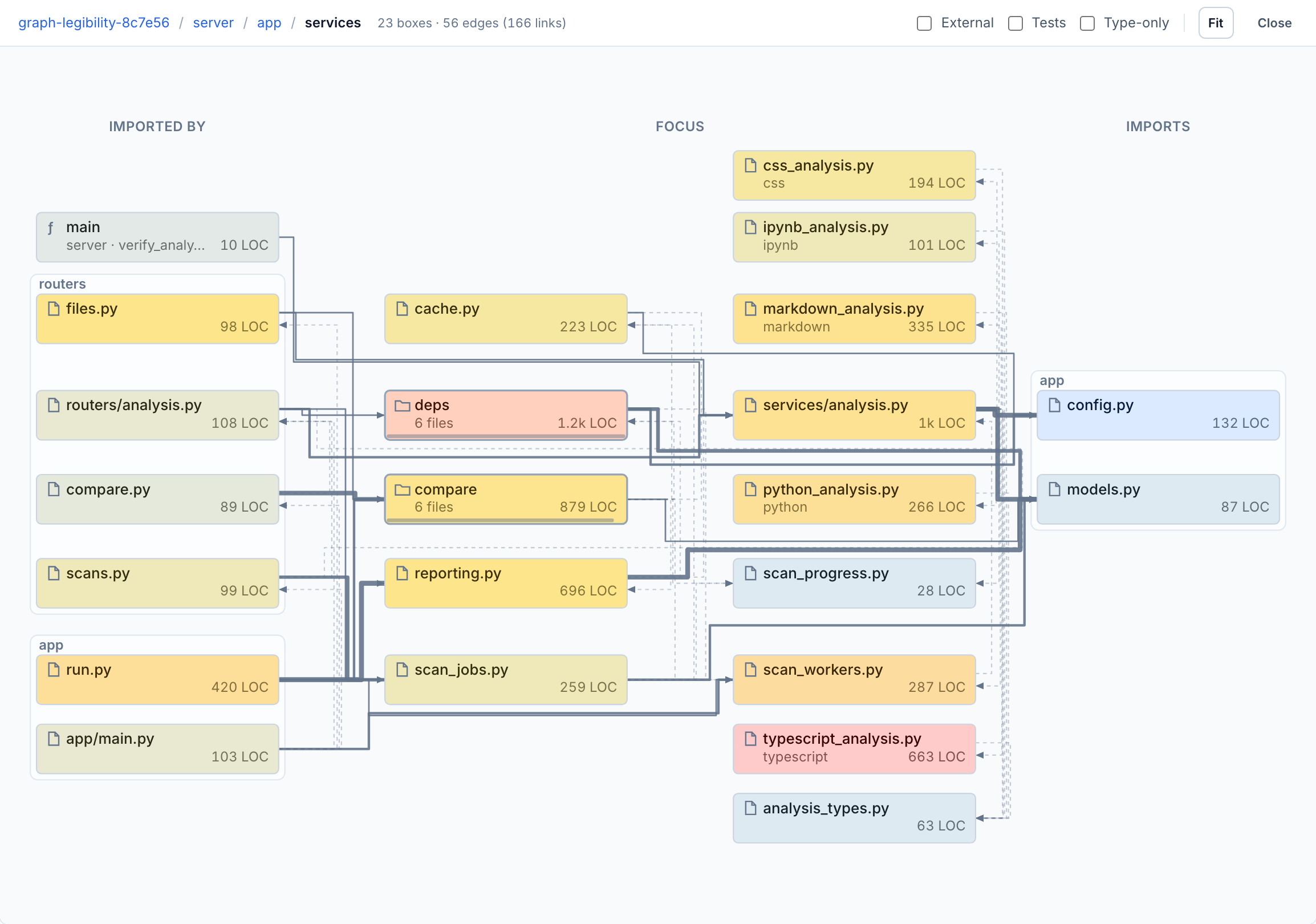
Task: Select the compare.py node in routers
Action: point(157,499)
